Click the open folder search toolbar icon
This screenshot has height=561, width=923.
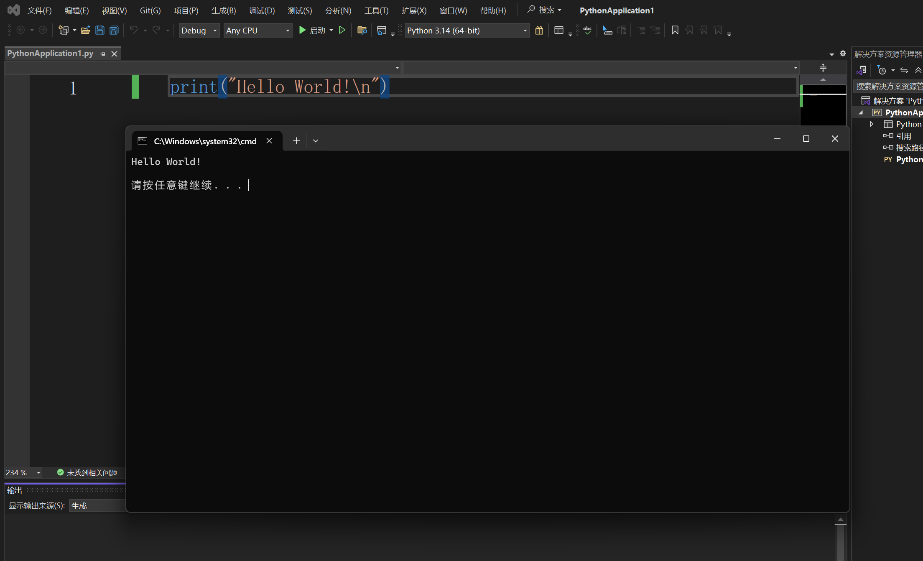point(362,30)
